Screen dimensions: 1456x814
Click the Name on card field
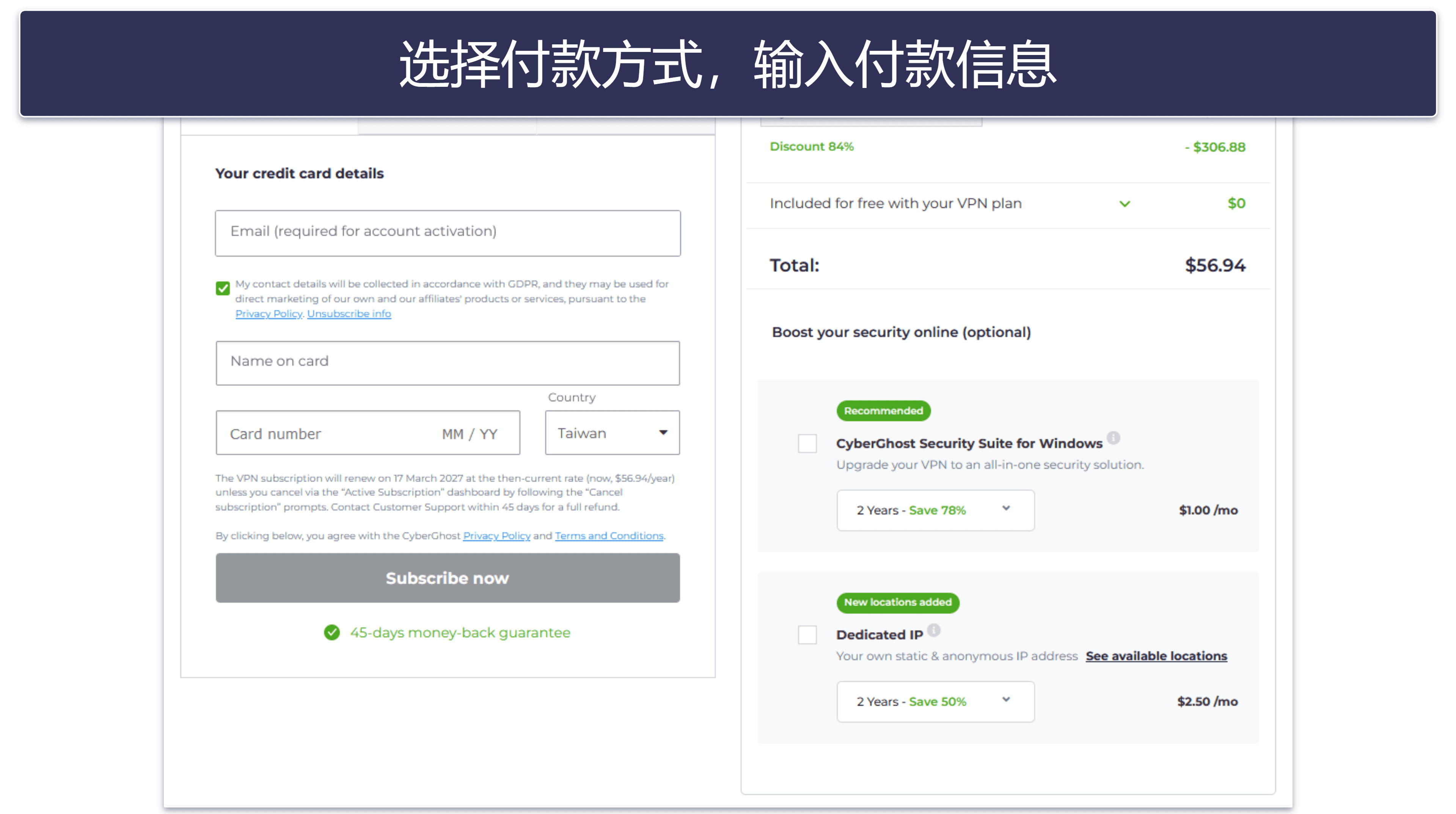[448, 363]
